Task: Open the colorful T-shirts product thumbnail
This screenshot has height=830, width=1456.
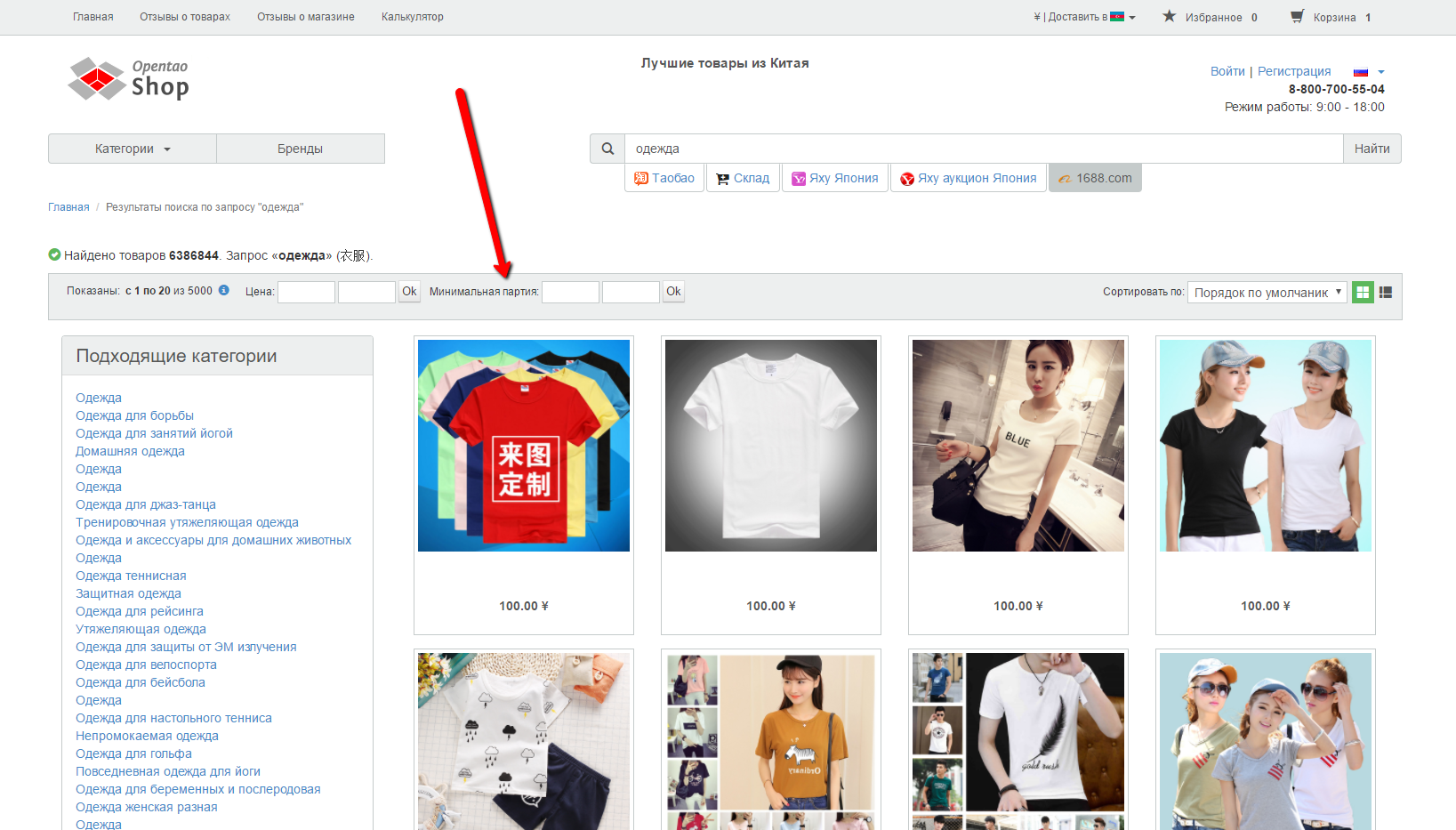Action: click(524, 446)
